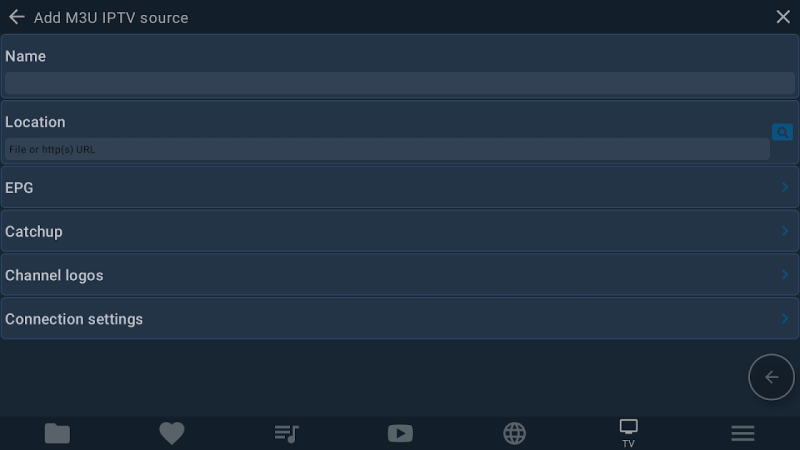Image resolution: width=800 pixels, height=450 pixels.
Task: Open favorites heart tab
Action: [171, 434]
